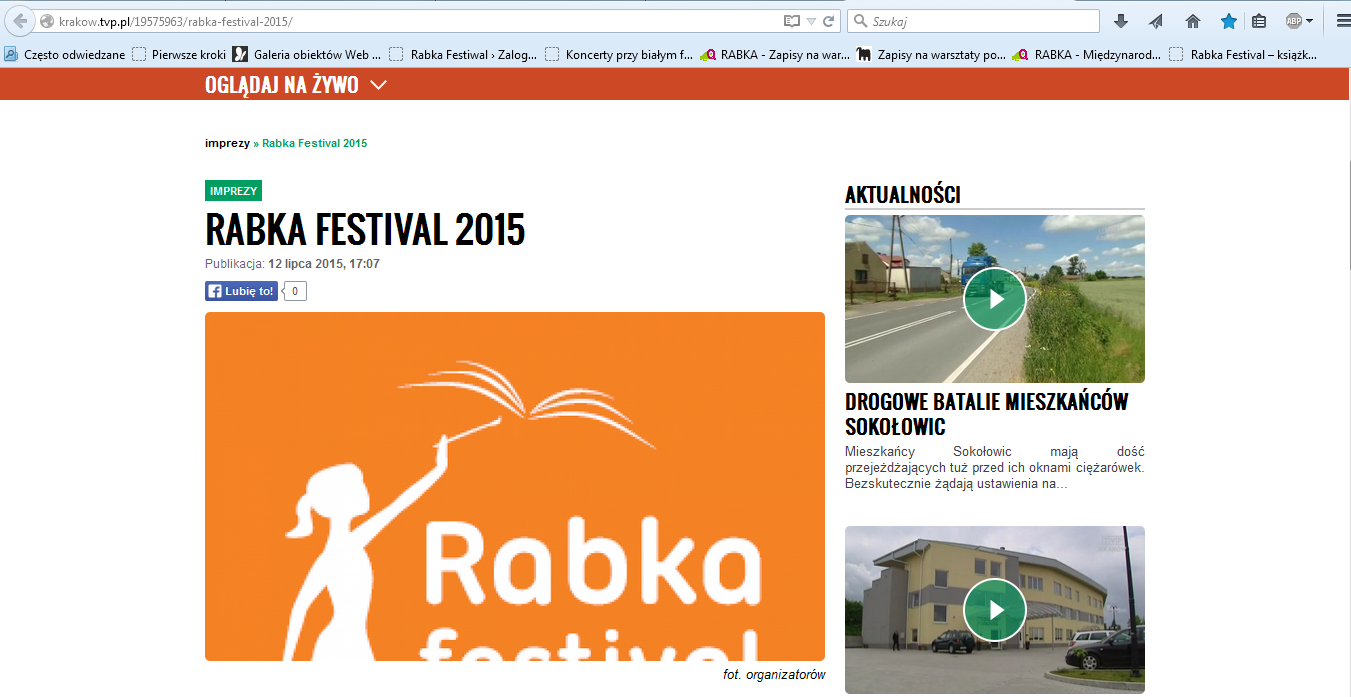The height and width of the screenshot is (697, 1351).
Task: Click the Lubię to! Facebook button
Action: click(241, 291)
